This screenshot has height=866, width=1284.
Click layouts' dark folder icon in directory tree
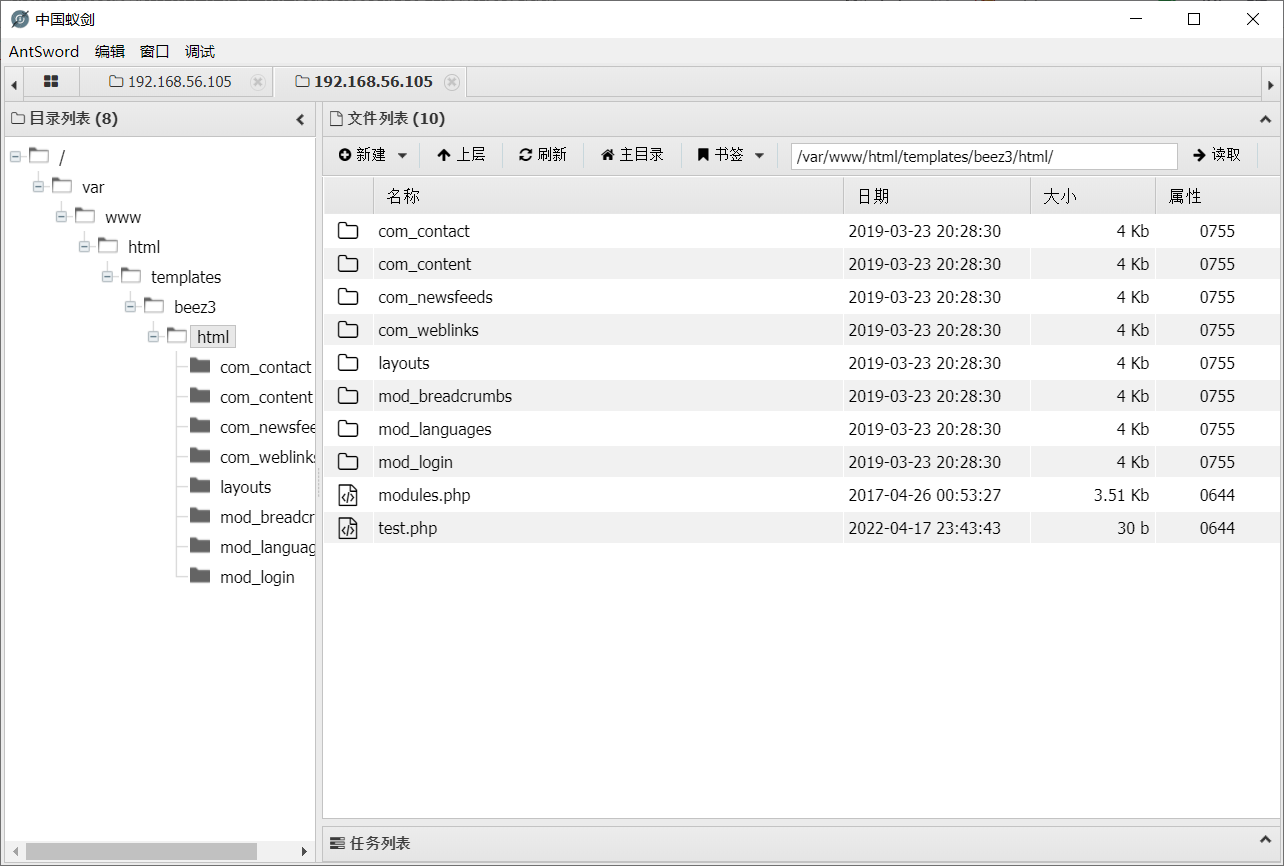click(200, 486)
